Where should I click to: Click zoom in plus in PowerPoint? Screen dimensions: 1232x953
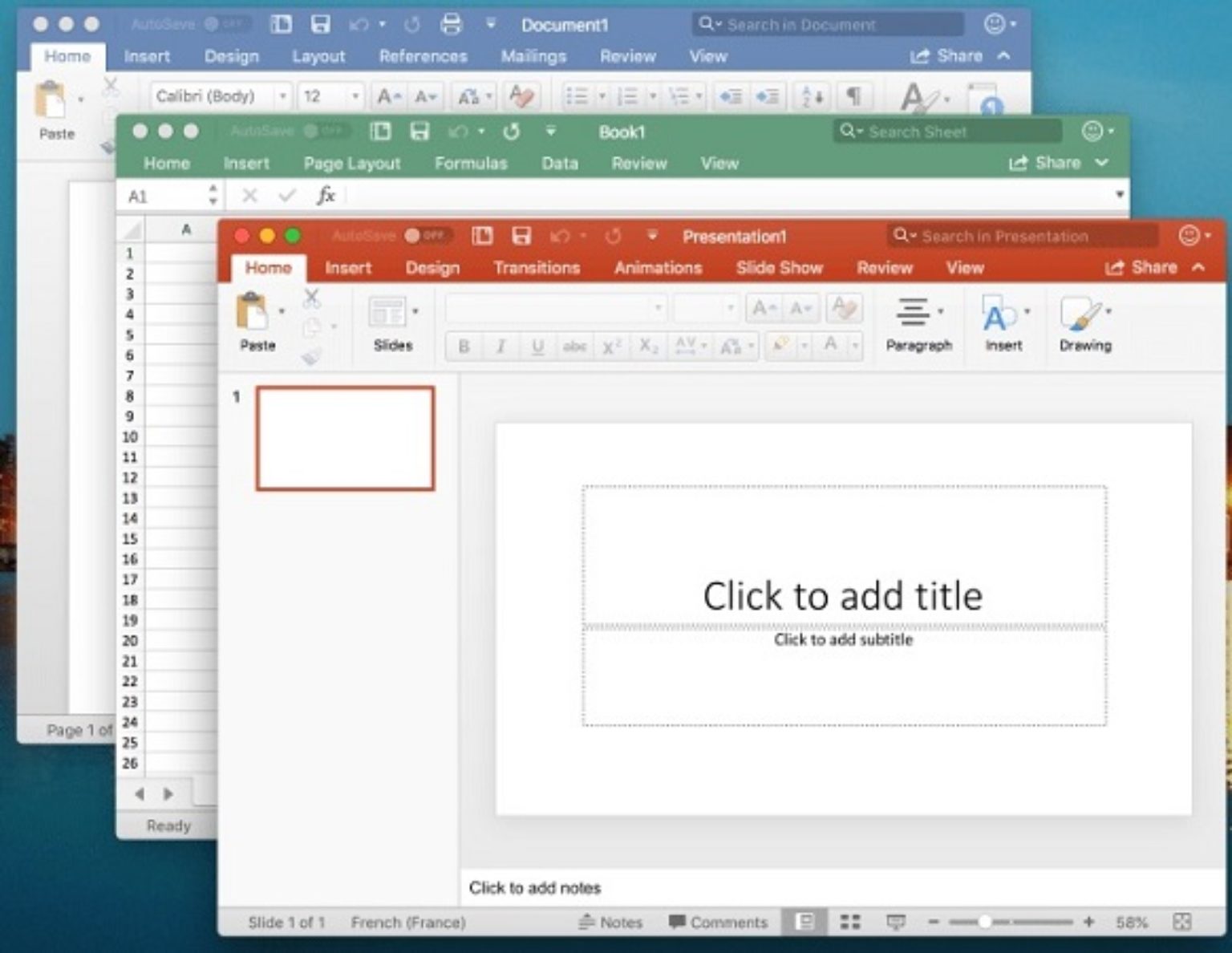pos(1088,923)
